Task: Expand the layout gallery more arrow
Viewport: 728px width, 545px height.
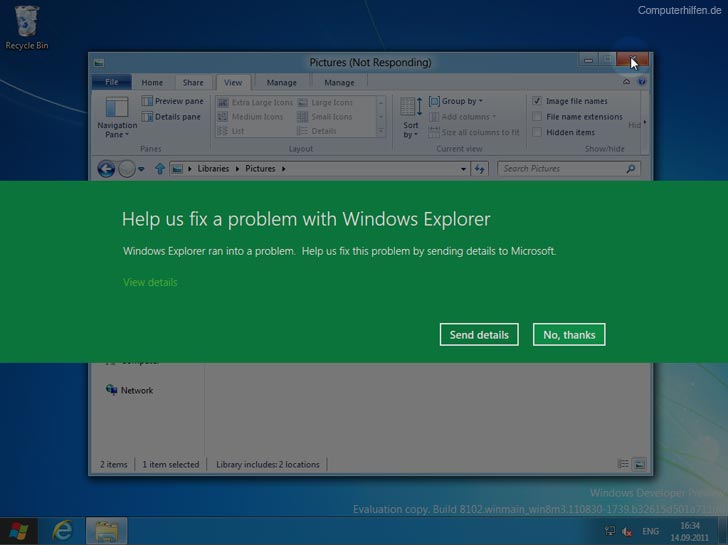Action: (381, 131)
